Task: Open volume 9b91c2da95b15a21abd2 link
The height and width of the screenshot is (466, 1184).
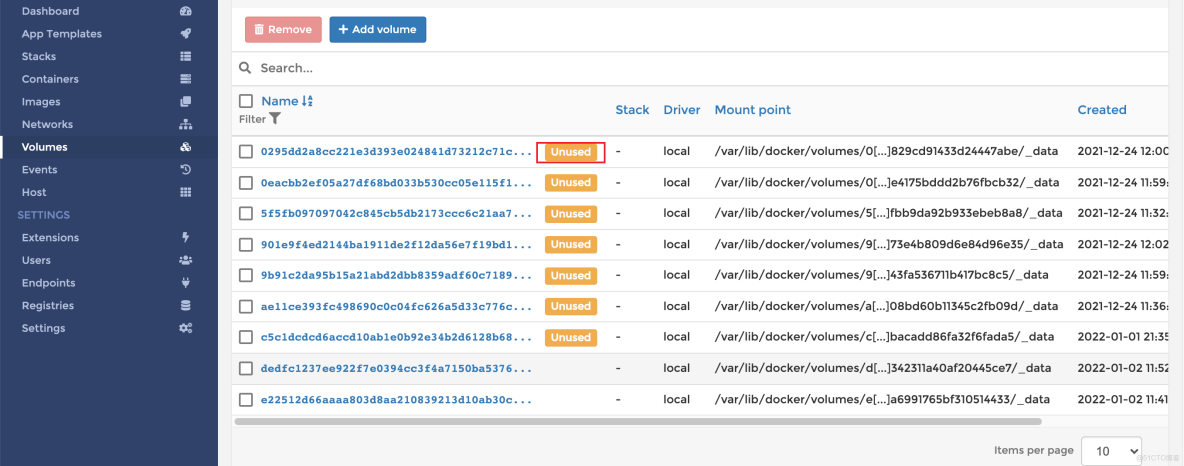Action: [x=396, y=276]
